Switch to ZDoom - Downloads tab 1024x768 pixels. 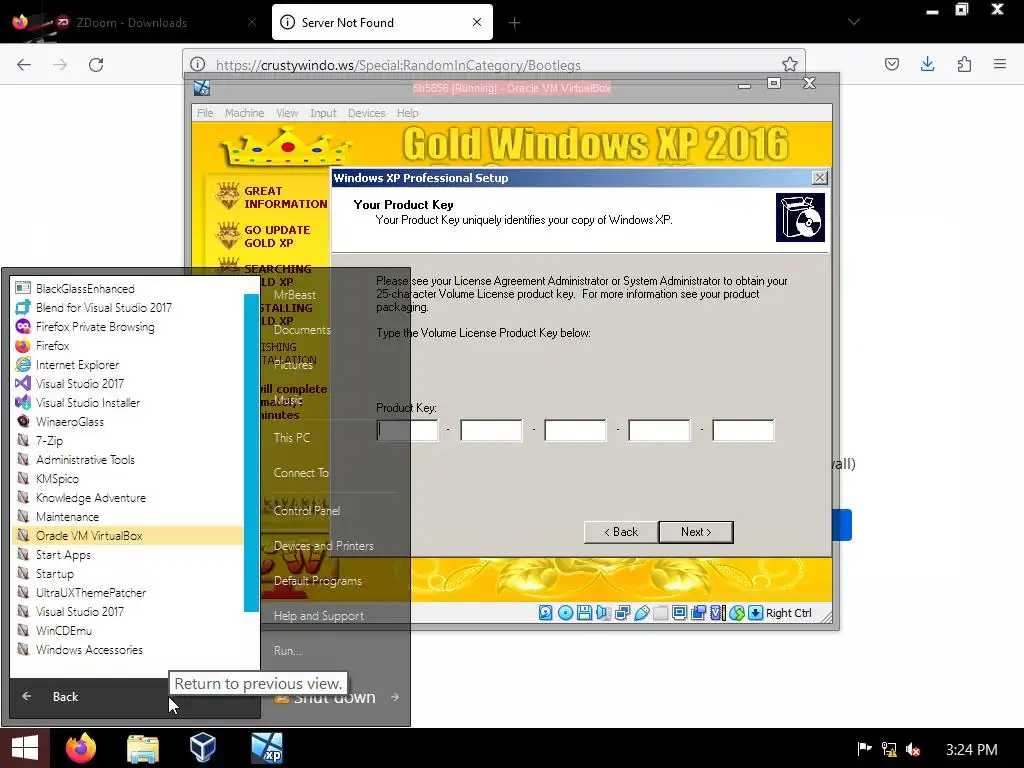point(133,23)
